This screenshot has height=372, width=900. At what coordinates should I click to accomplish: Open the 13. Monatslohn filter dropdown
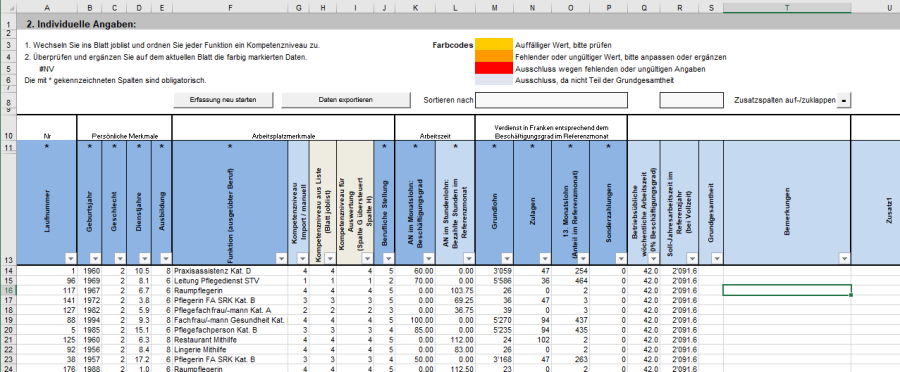pos(583,258)
